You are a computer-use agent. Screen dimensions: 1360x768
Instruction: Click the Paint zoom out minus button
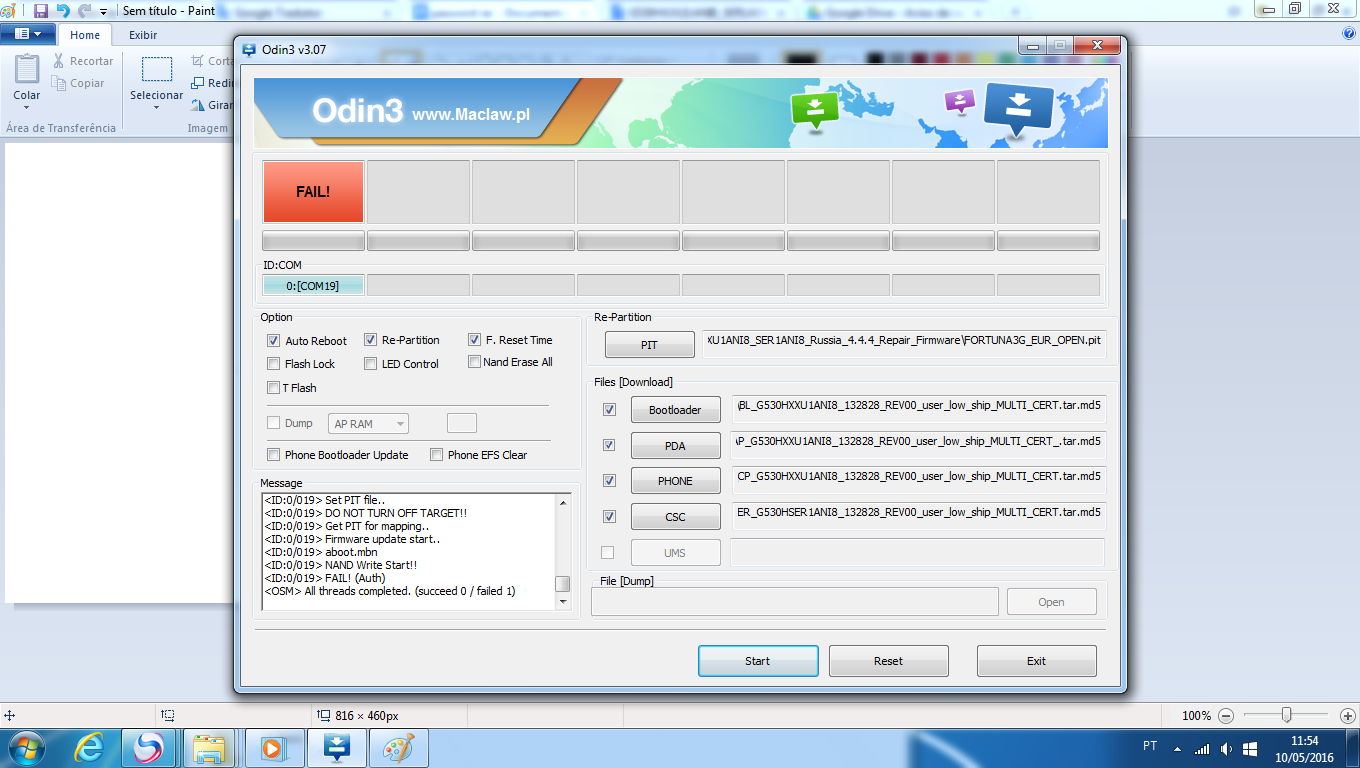pyautogui.click(x=1226, y=716)
